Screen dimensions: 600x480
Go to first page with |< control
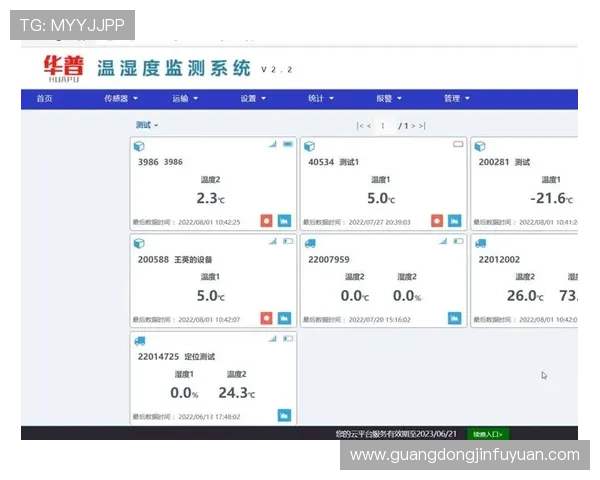tap(359, 126)
